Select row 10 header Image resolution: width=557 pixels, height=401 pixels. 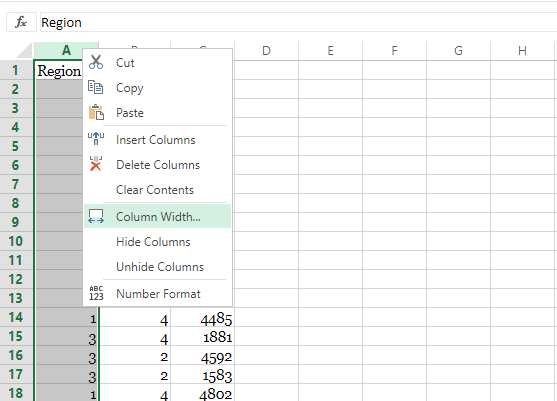point(16,241)
